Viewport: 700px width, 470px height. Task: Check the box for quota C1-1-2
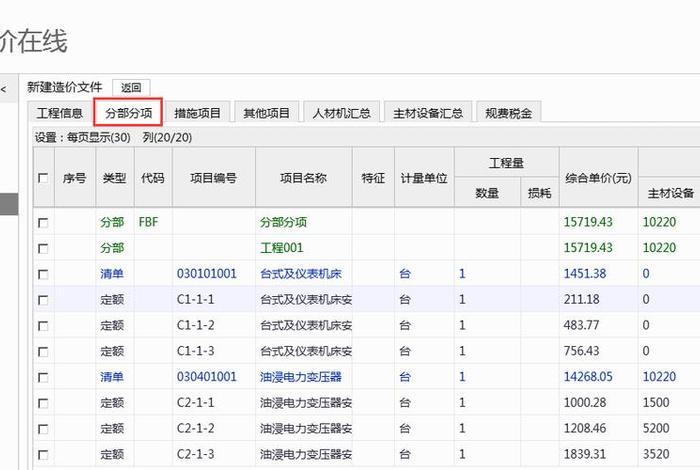point(43,326)
